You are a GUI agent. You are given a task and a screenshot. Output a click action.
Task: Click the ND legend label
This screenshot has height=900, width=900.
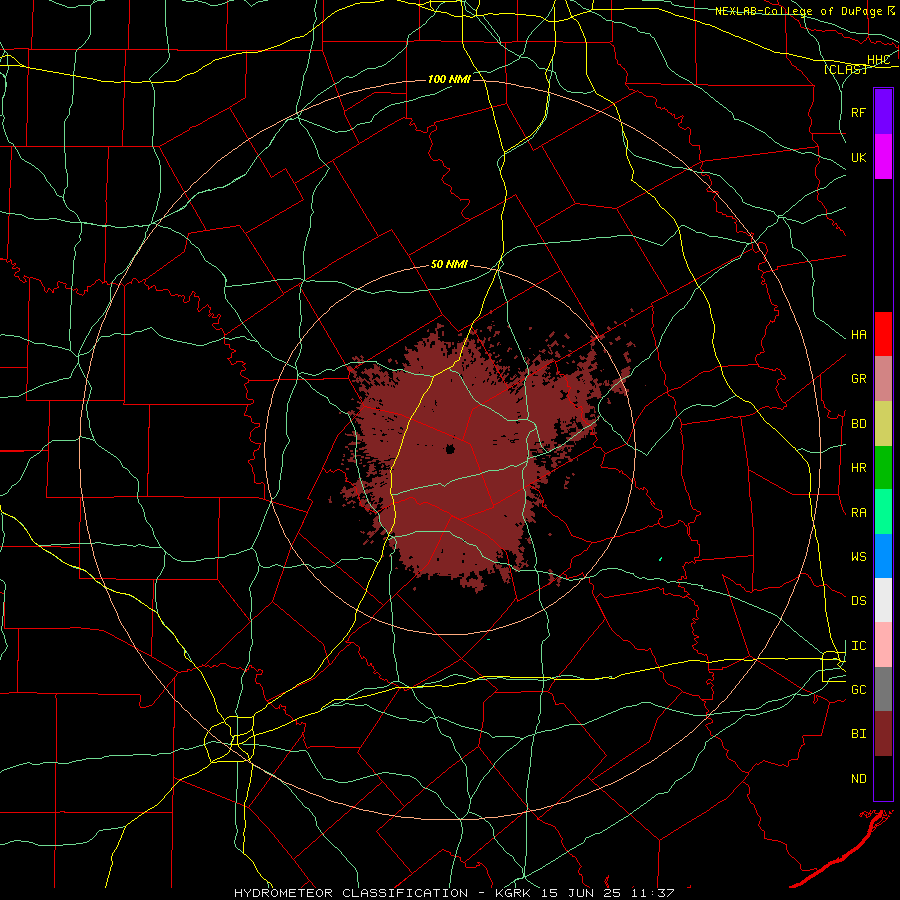click(858, 779)
